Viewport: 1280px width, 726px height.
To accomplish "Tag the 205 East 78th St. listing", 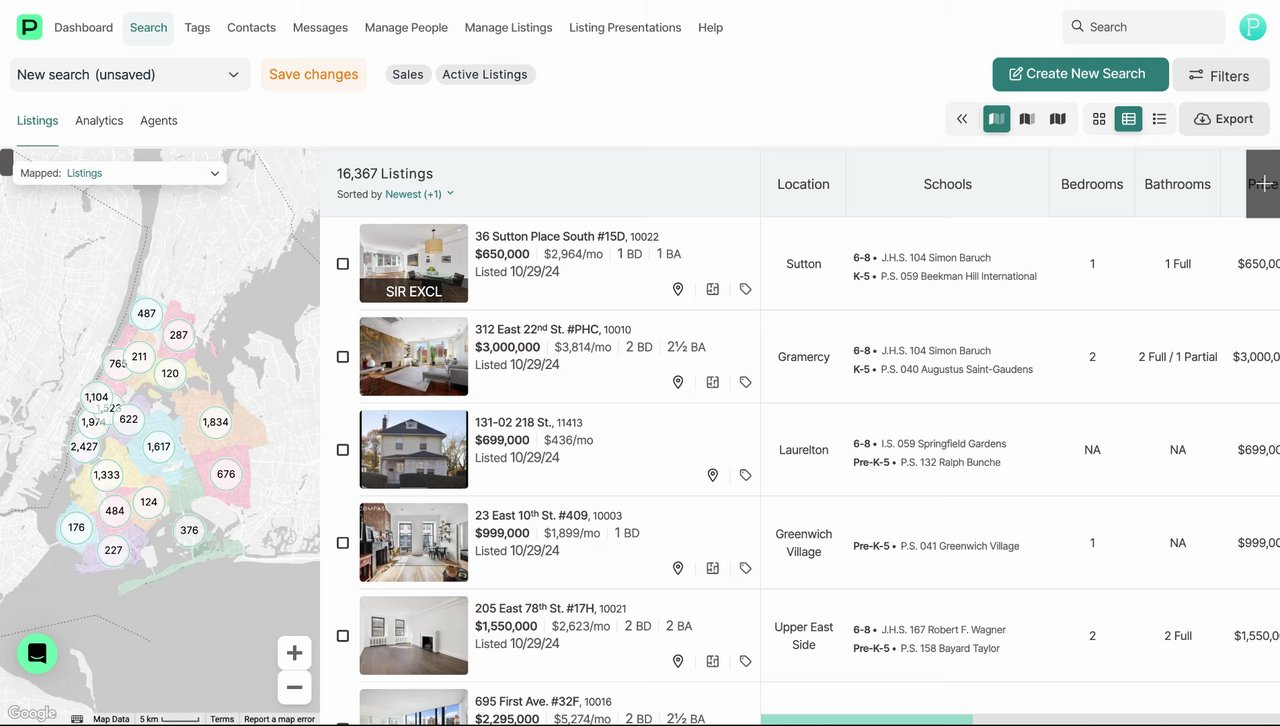I will point(746,661).
